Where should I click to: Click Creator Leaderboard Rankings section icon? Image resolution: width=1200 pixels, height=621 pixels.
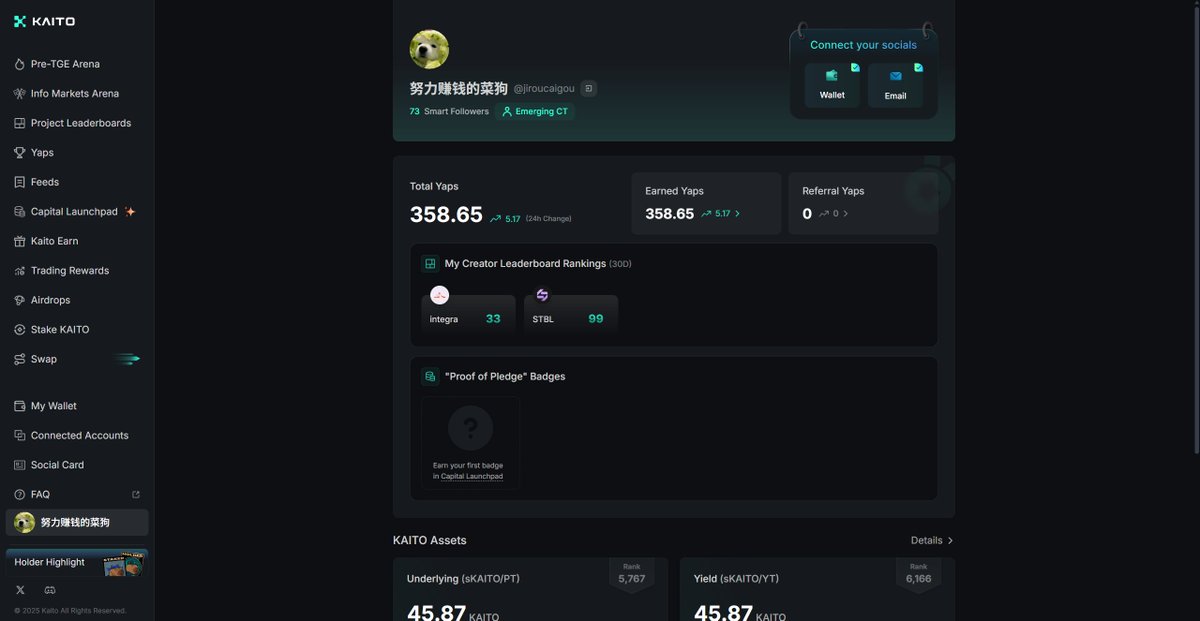(430, 264)
